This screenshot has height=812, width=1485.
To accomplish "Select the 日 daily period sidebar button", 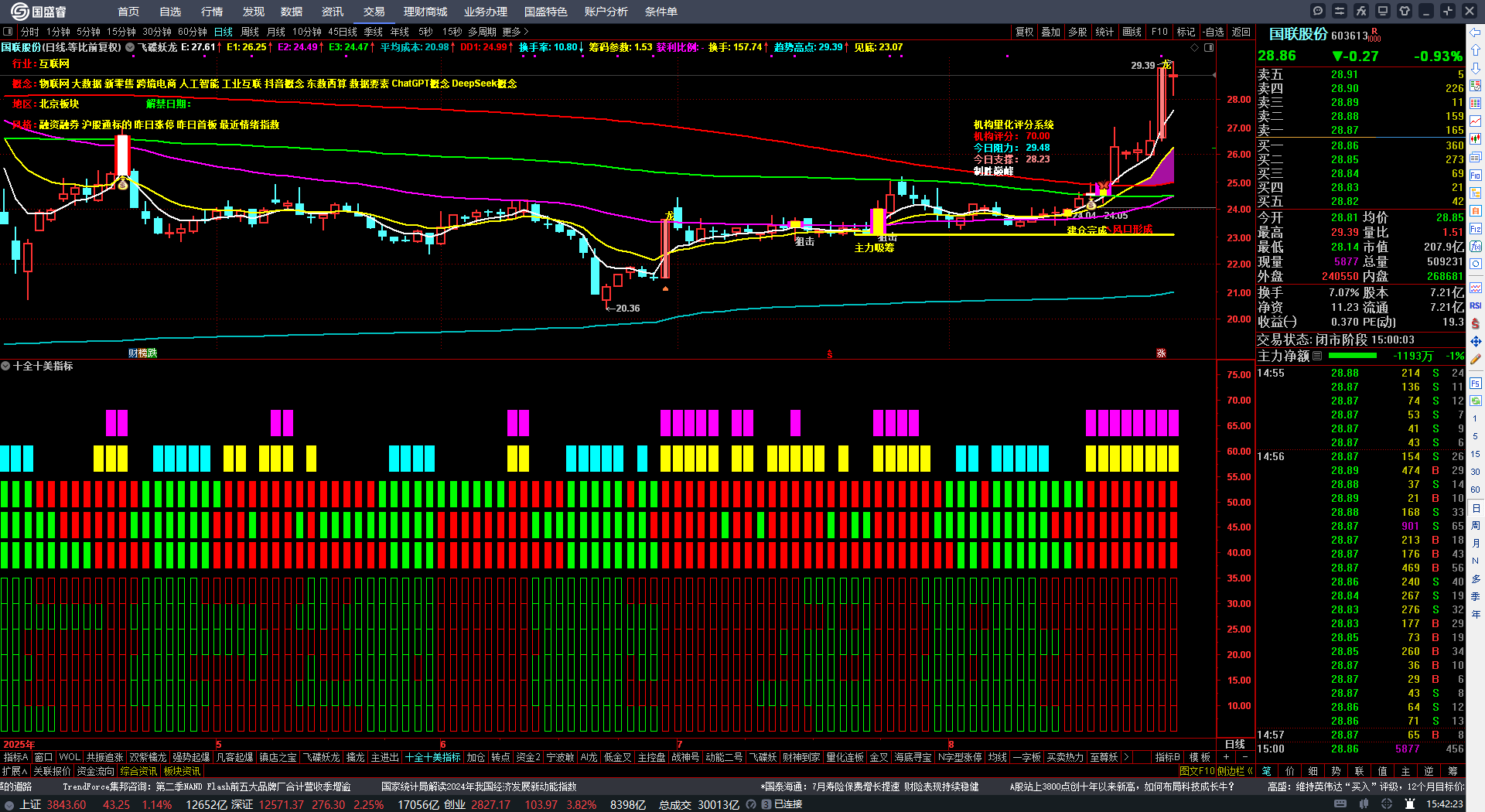I will click(1476, 508).
